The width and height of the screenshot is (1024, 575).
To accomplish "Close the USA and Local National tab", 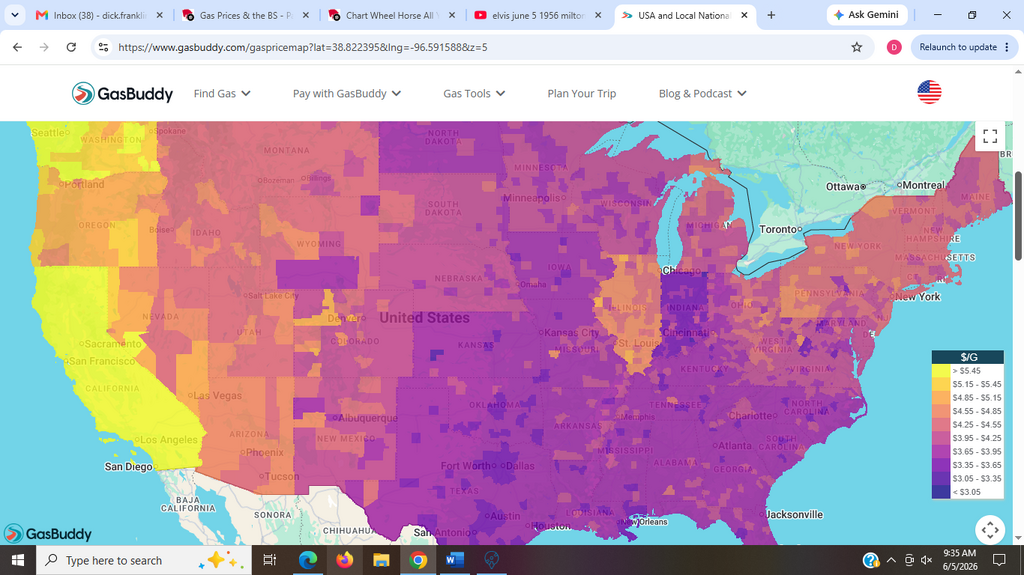I will tap(744, 15).
